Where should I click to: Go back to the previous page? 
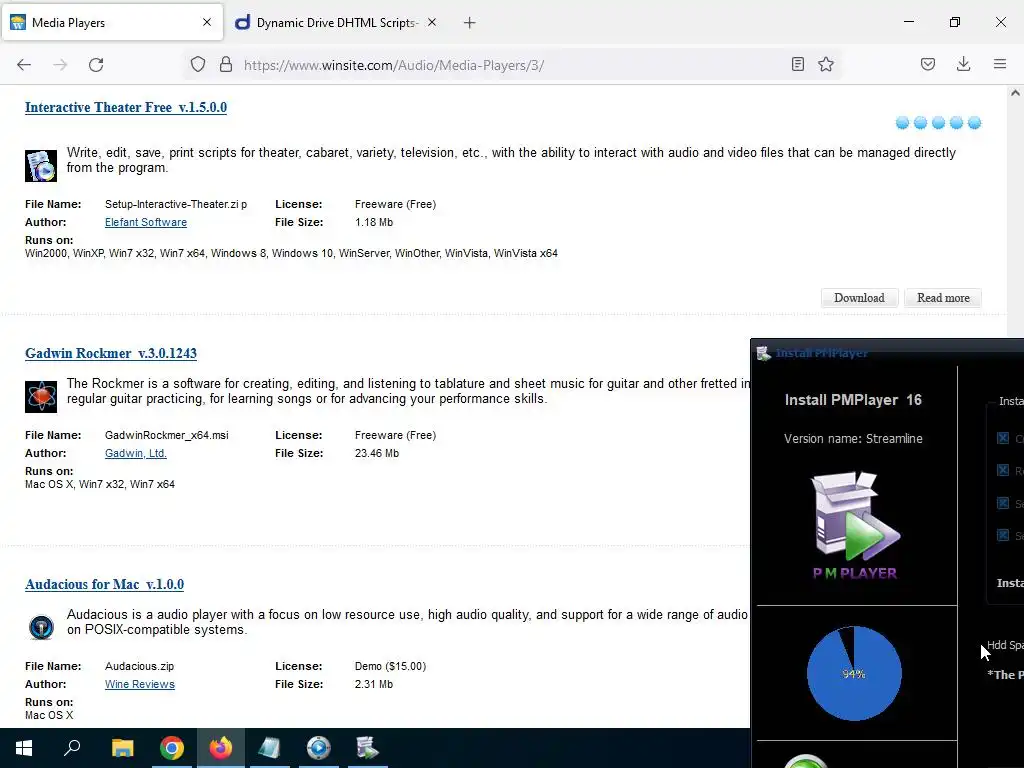tap(24, 65)
